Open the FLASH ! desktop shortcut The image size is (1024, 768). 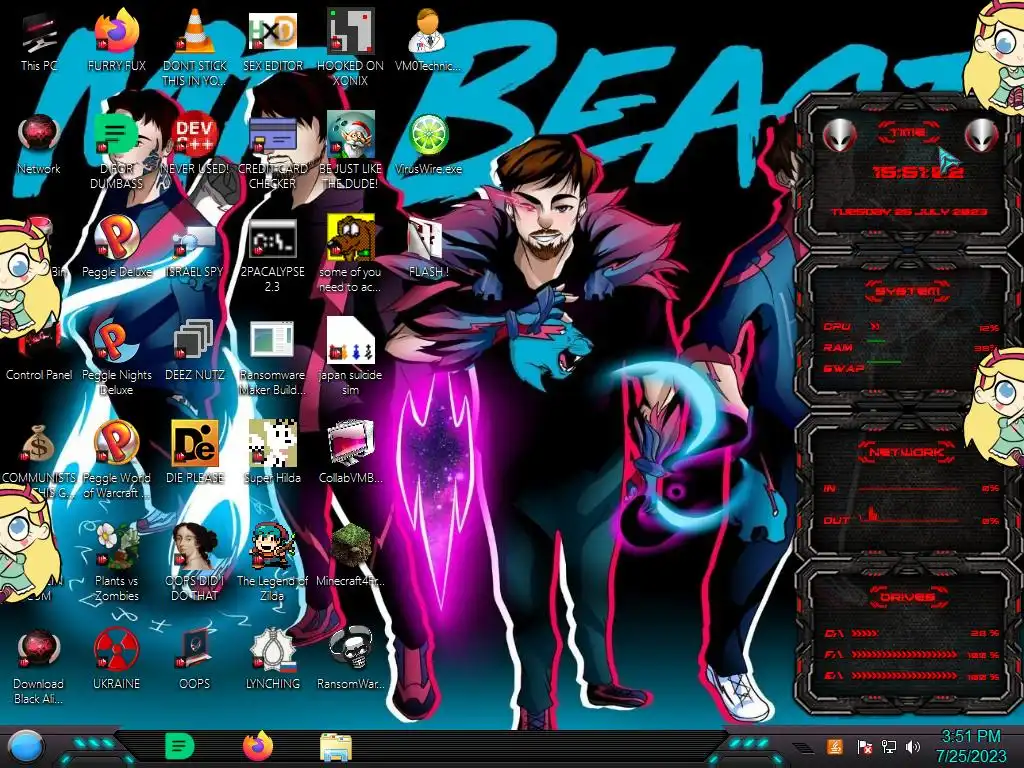click(x=428, y=247)
